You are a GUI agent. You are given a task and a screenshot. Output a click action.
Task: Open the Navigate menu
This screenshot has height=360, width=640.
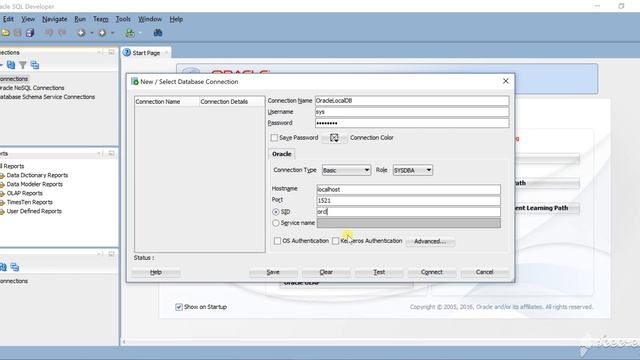(x=54, y=19)
